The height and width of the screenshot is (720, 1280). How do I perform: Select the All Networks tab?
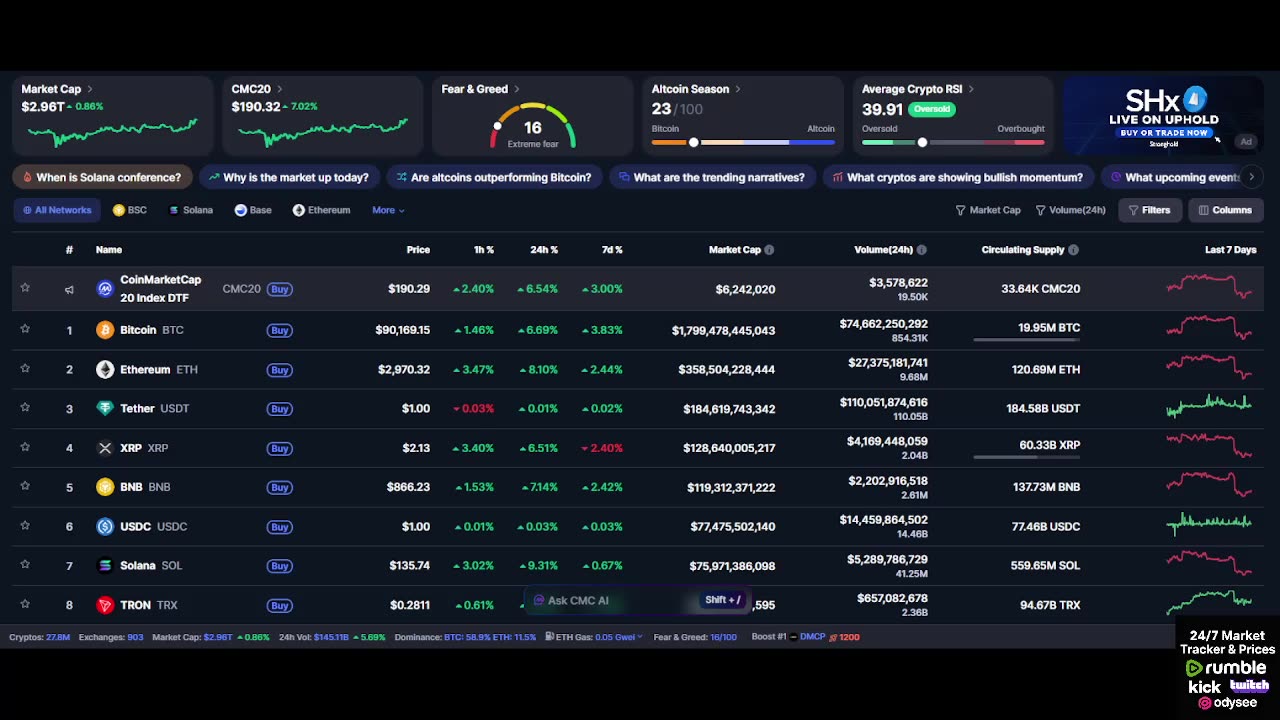[56, 210]
